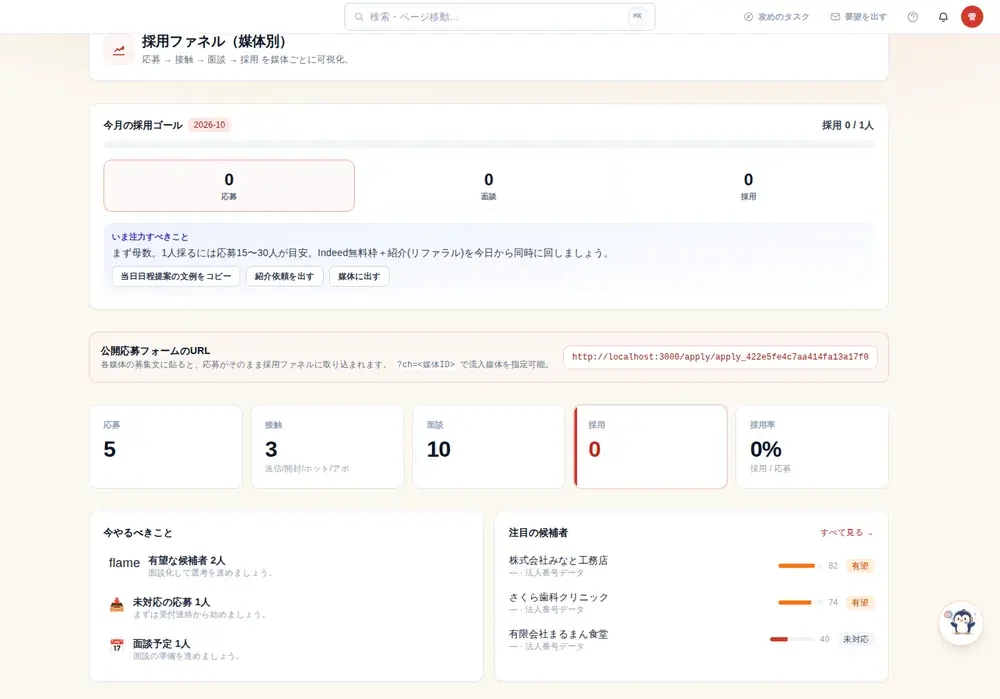Select the 応募 goal tab showing 0
1000x699 pixels.
point(229,186)
